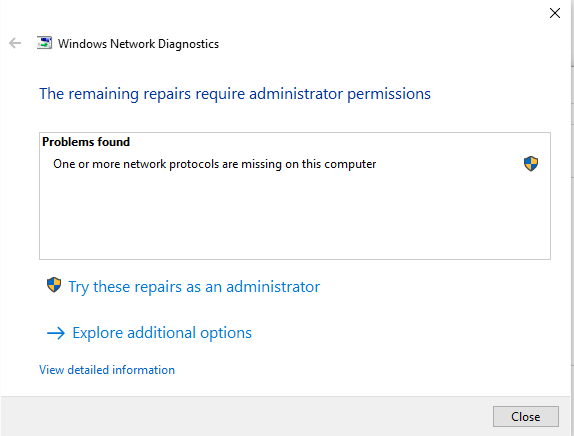Click the empty area inside the Problems found list

295,216
